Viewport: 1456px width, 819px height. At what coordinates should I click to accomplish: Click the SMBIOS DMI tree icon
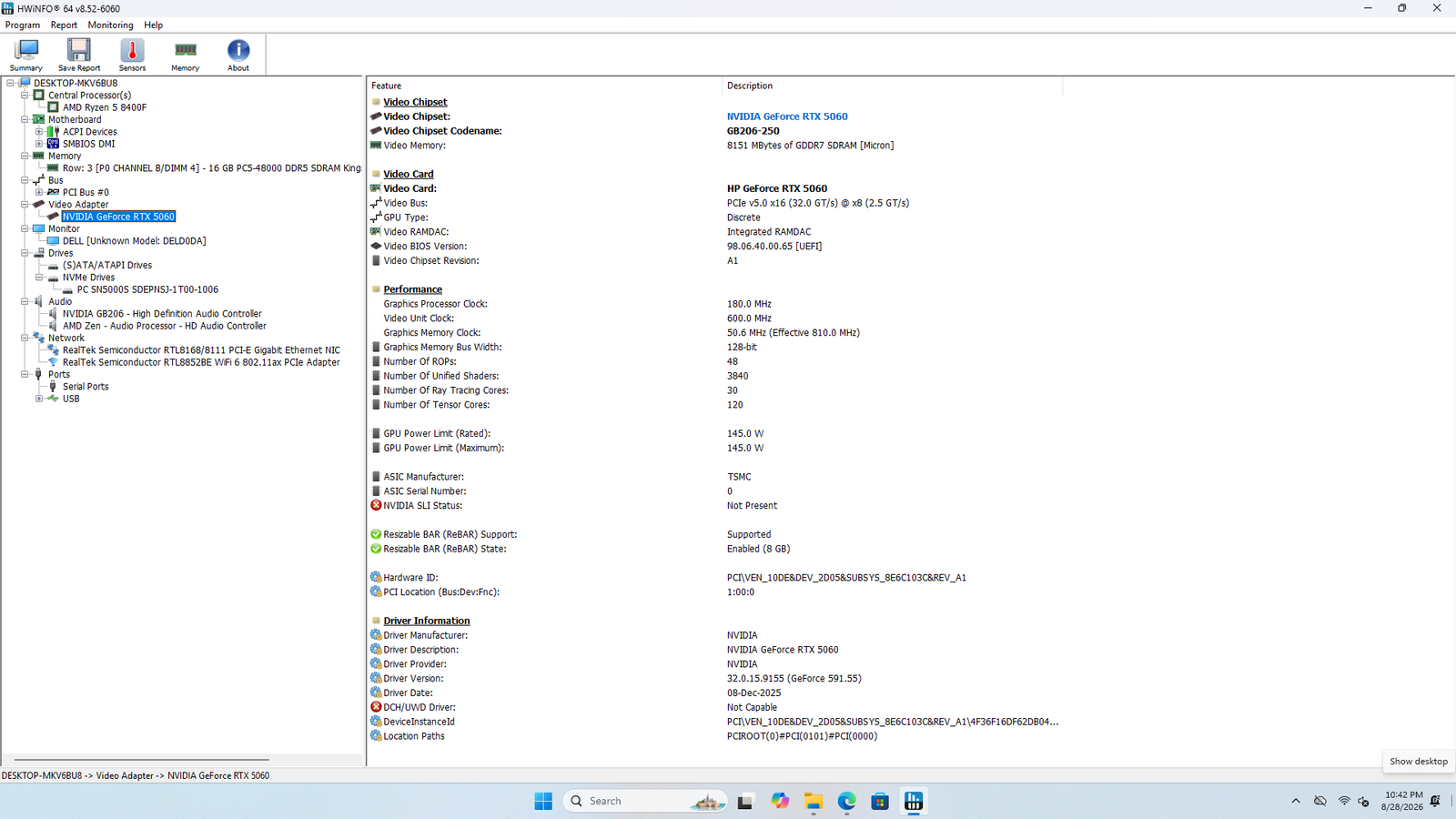[54, 144]
